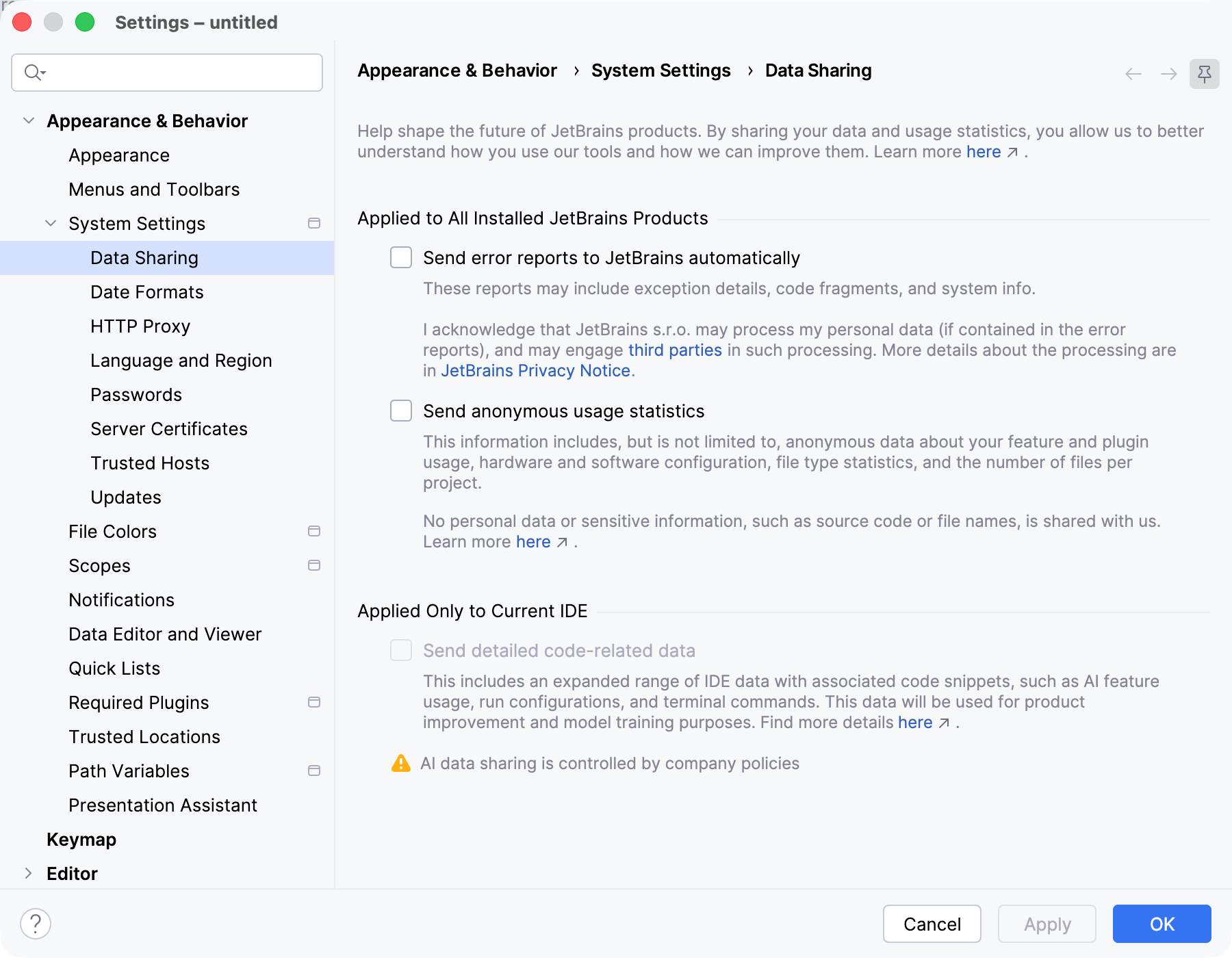The image size is (1232, 958).
Task: Open help via the question mark icon
Action: coord(36,924)
